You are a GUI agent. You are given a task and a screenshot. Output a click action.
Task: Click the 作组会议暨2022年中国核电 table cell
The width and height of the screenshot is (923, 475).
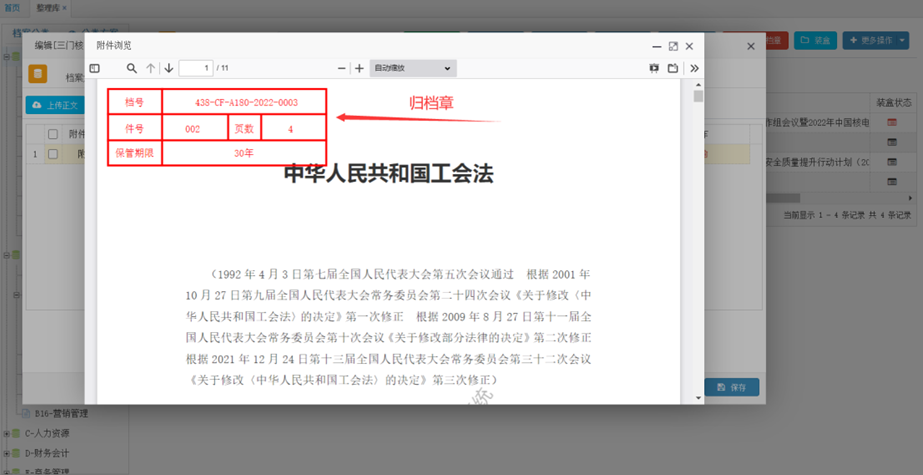click(818, 122)
